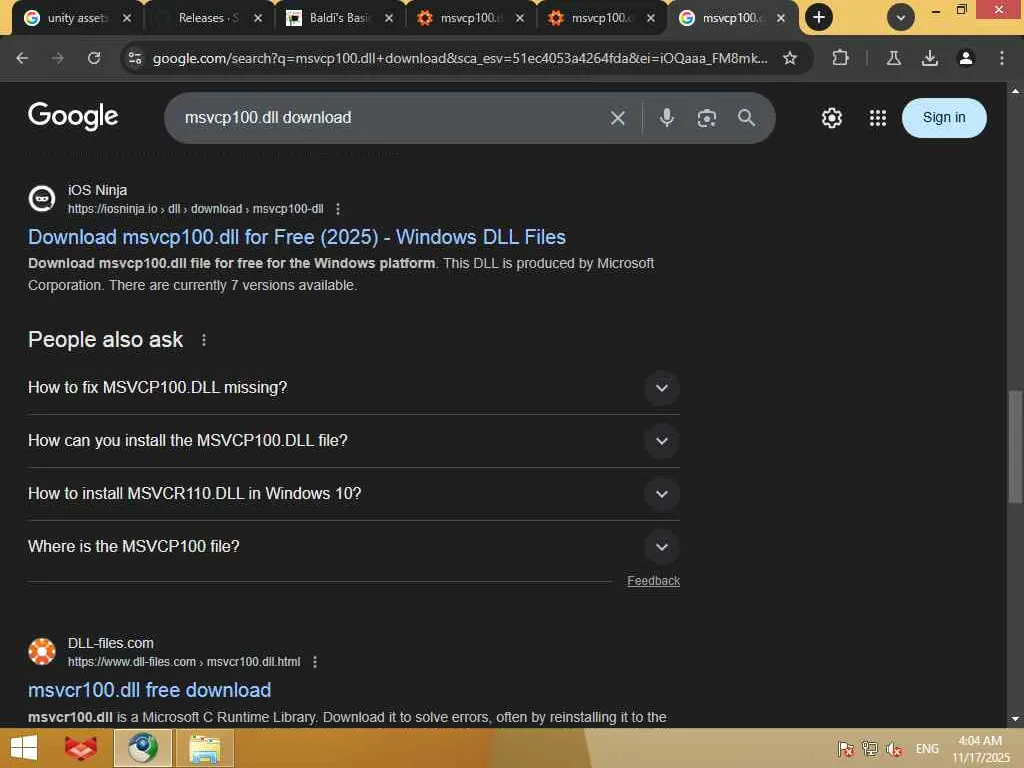Open more options for DLL-files.com result

(x=315, y=662)
